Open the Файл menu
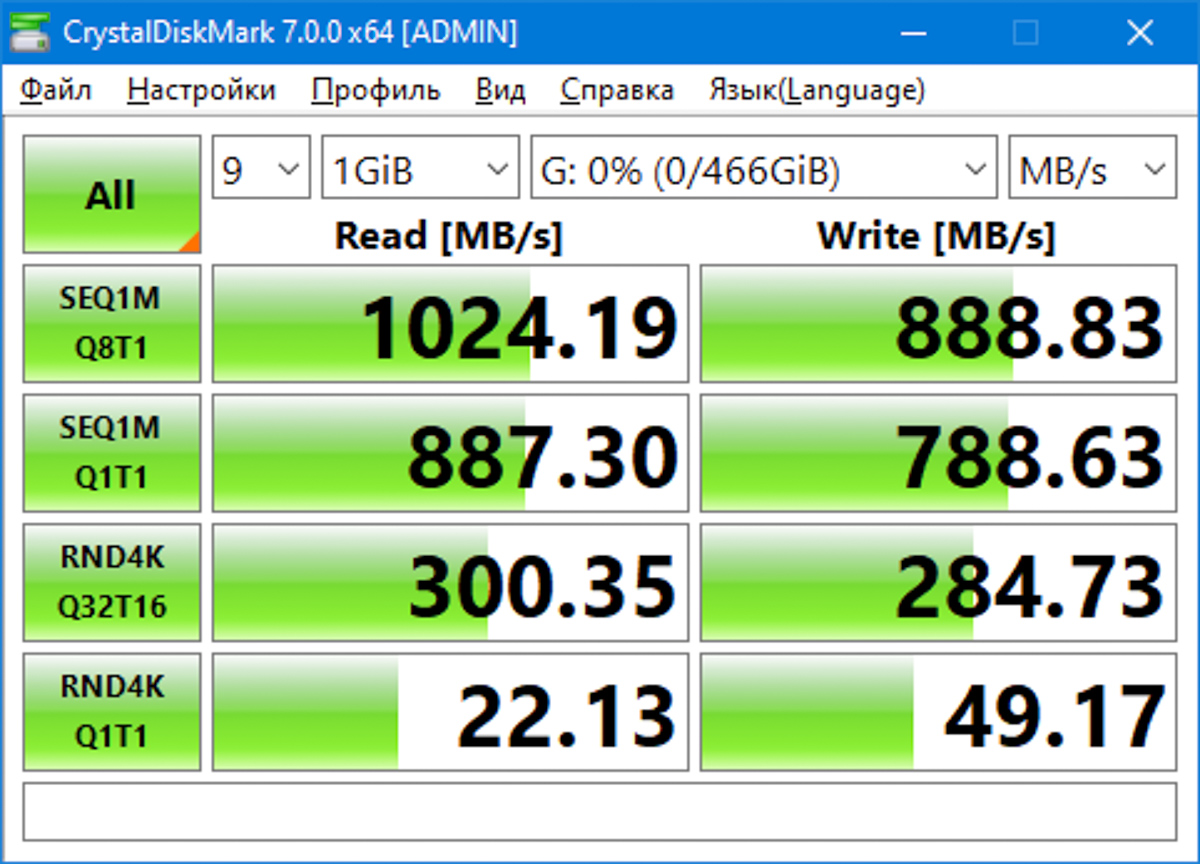This screenshot has width=1200, height=864. 56,90
